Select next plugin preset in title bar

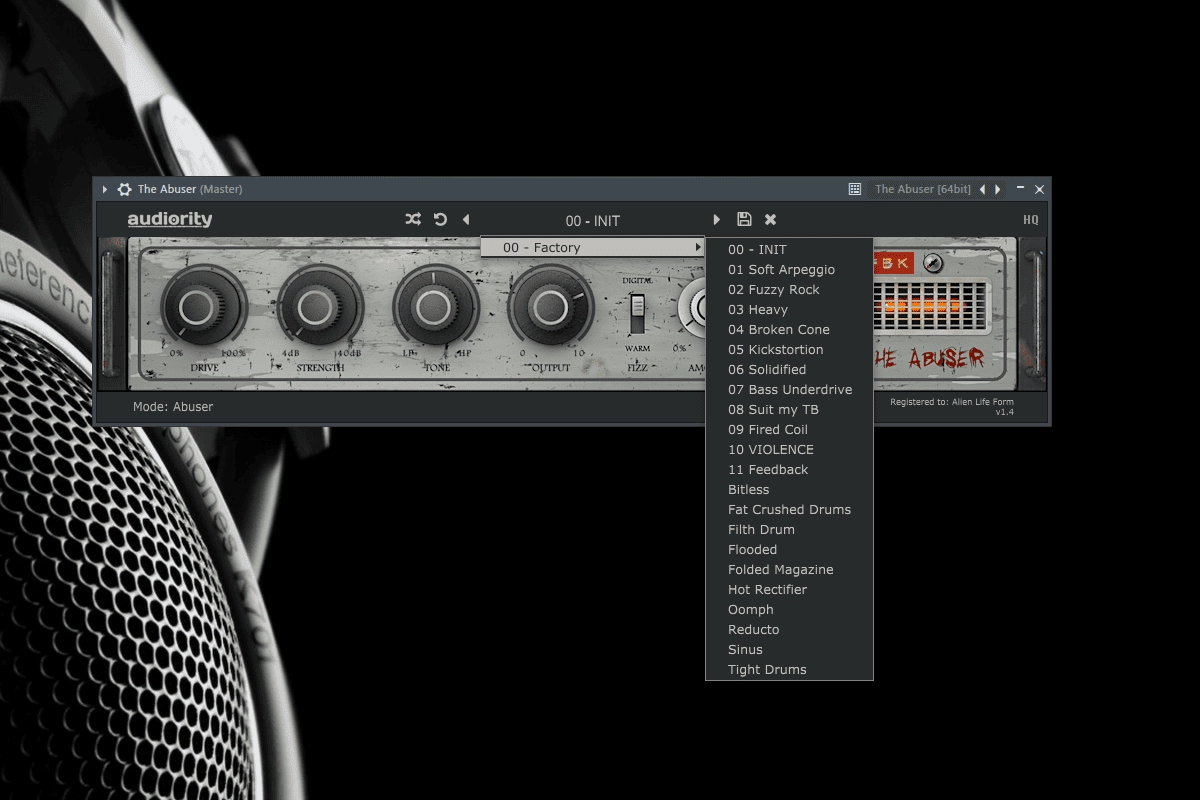[997, 189]
